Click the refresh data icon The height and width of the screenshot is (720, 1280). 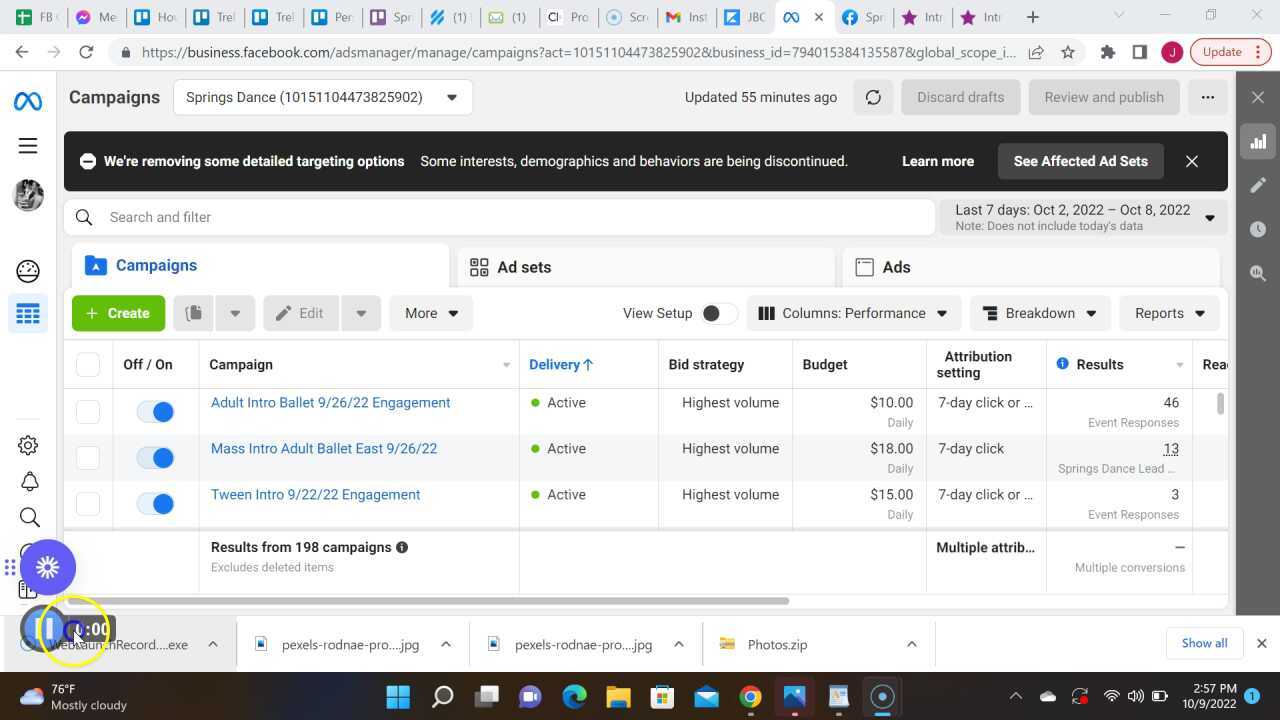[873, 97]
